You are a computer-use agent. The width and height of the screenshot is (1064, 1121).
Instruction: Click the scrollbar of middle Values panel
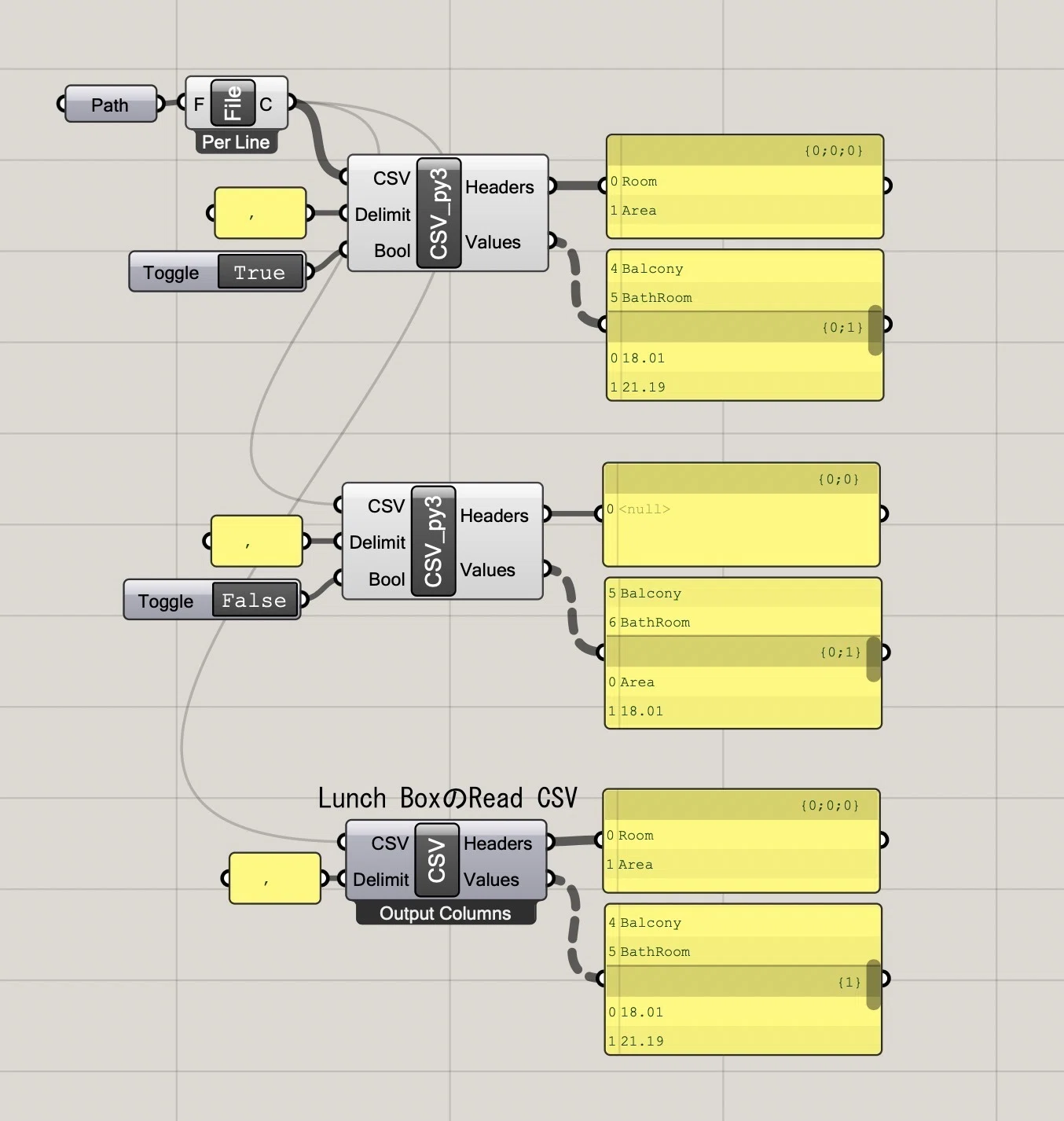[874, 659]
